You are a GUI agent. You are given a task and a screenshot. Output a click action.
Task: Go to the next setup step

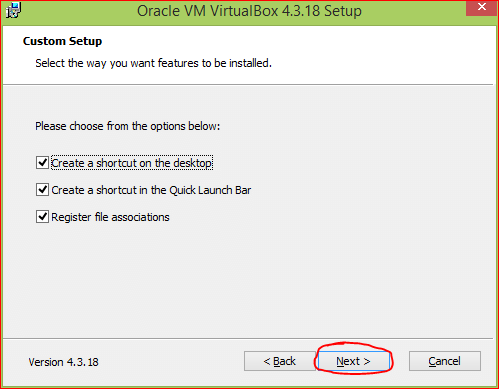pyautogui.click(x=353, y=361)
